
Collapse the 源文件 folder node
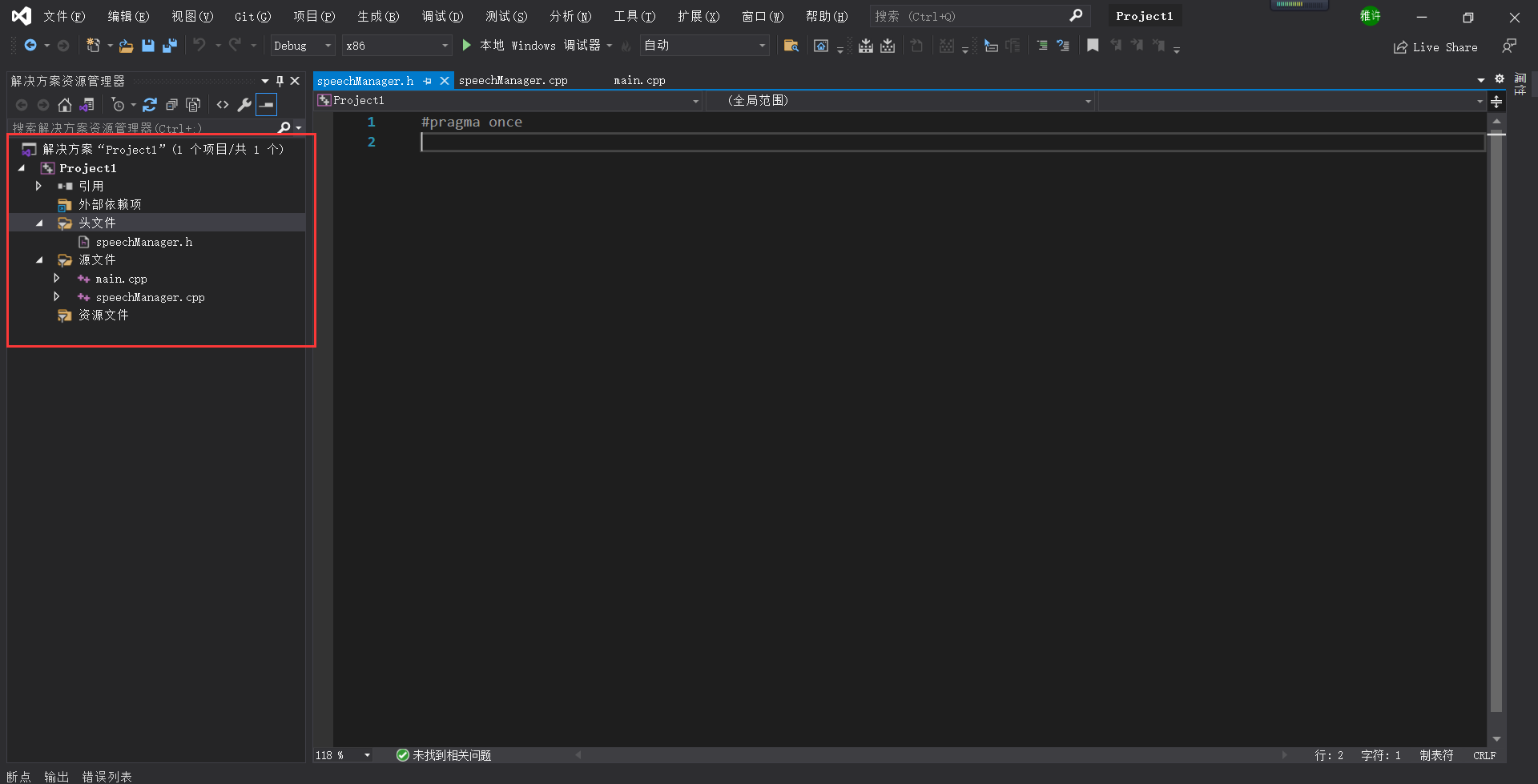tap(39, 260)
